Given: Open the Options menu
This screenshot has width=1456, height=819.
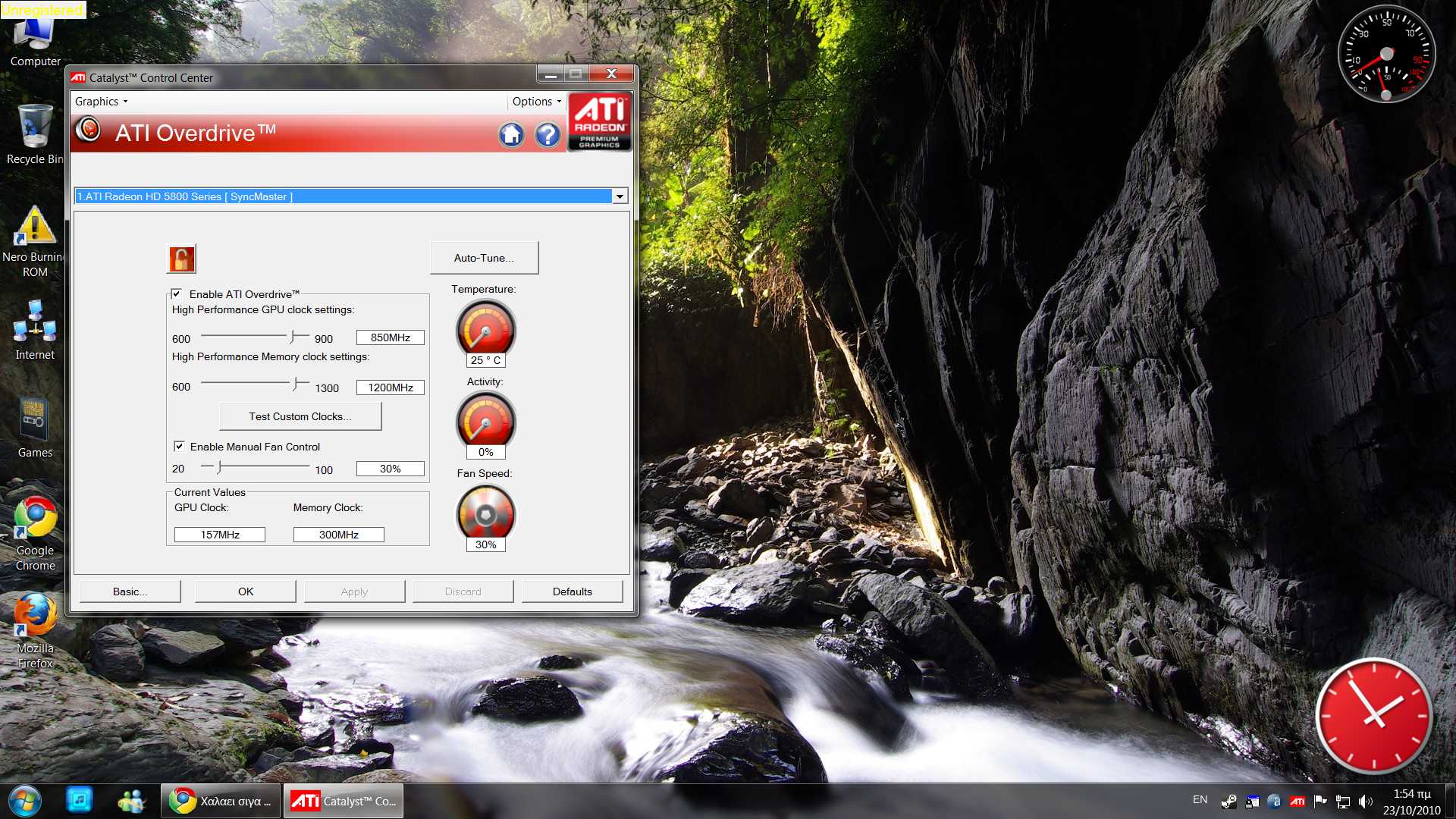Looking at the screenshot, I should click(x=536, y=102).
